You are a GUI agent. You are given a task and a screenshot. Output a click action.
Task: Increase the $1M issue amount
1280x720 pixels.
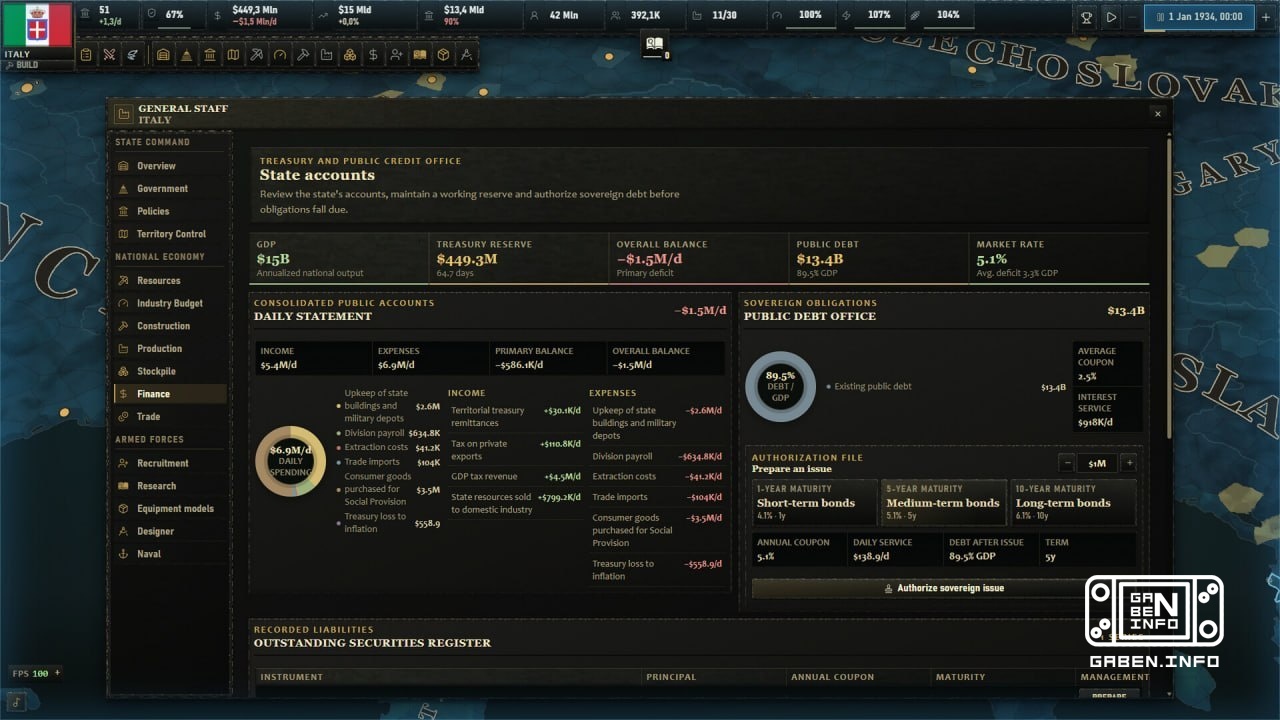point(1128,463)
